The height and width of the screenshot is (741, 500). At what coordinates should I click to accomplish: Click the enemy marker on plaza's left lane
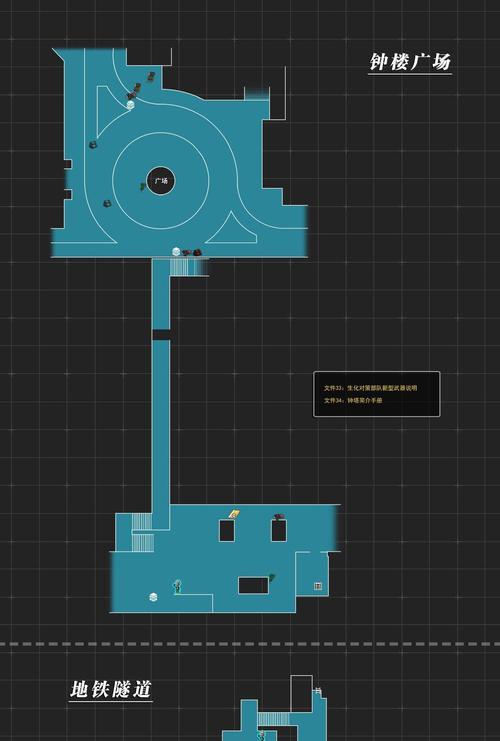click(x=93, y=144)
